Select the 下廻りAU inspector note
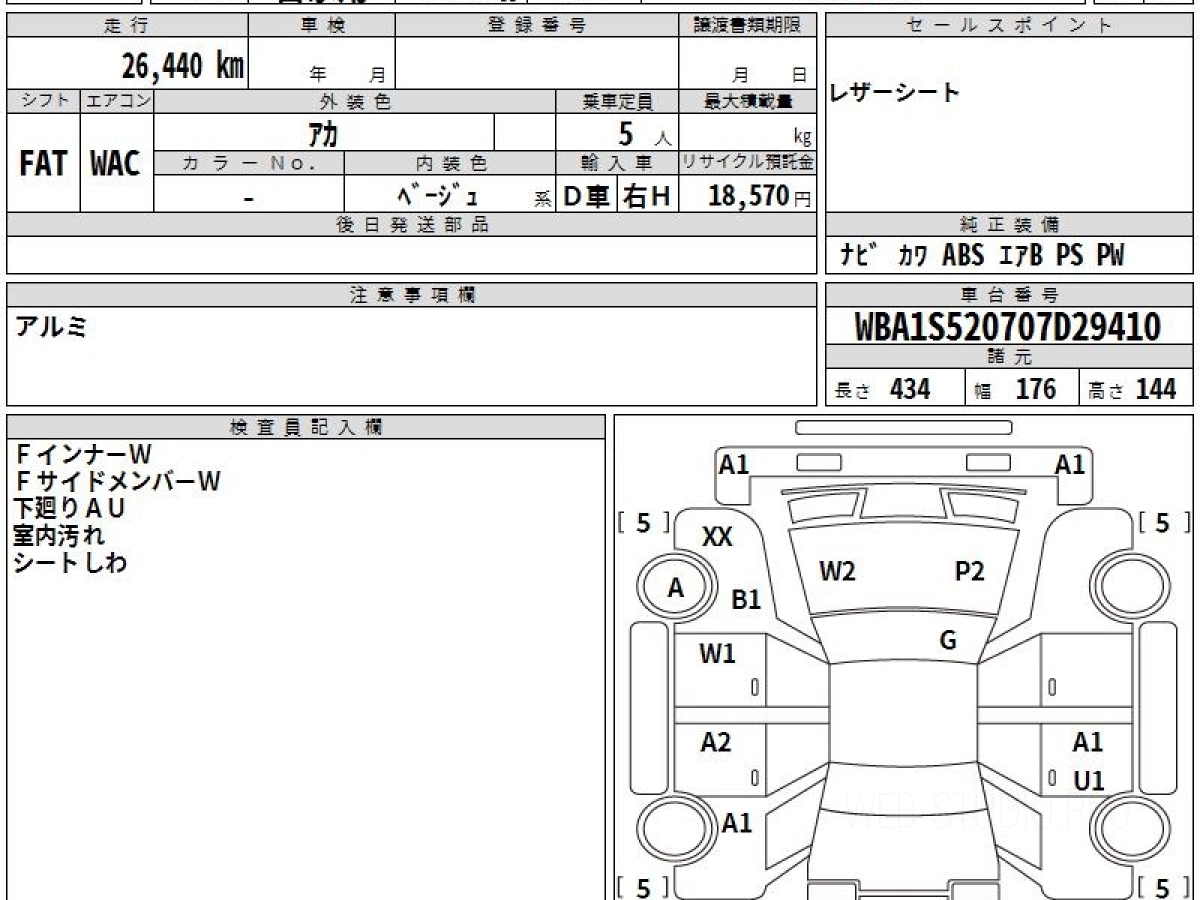1200x900 pixels. coord(70,509)
